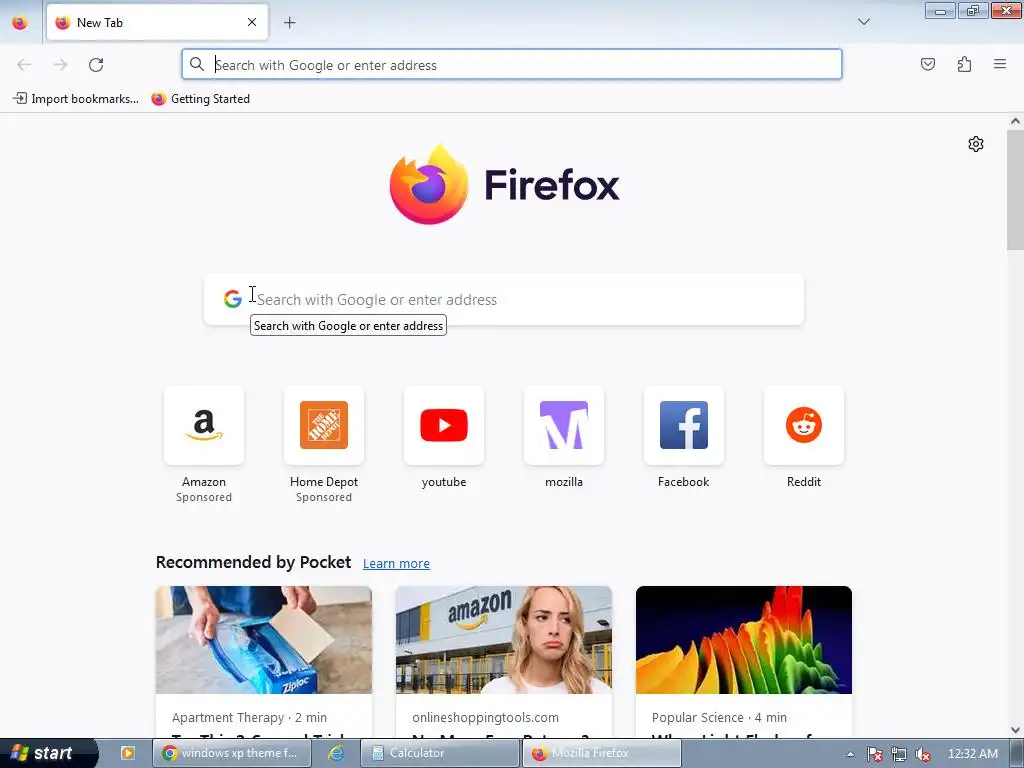Viewport: 1024px width, 768px height.
Task: Open the mozilla shortcut tile
Action: tap(564, 425)
